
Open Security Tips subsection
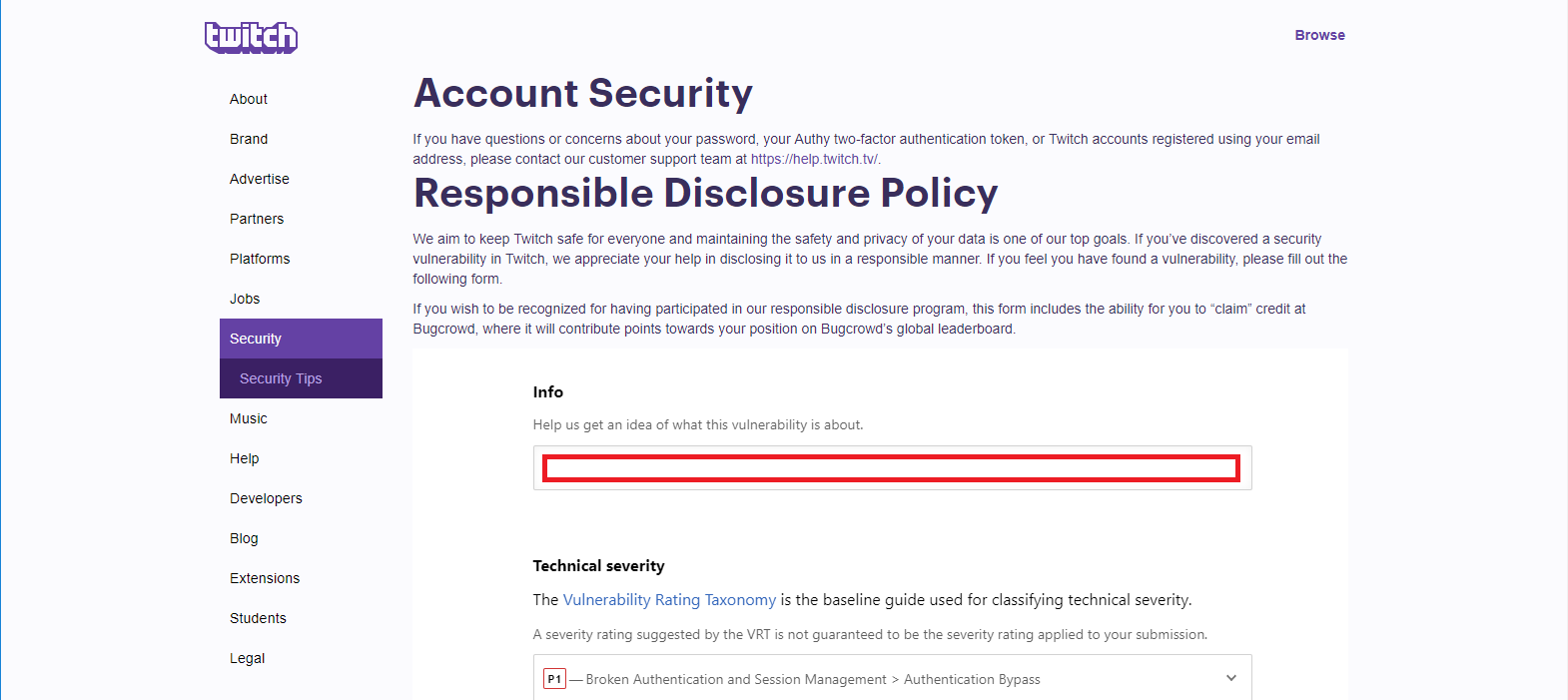[x=301, y=378]
